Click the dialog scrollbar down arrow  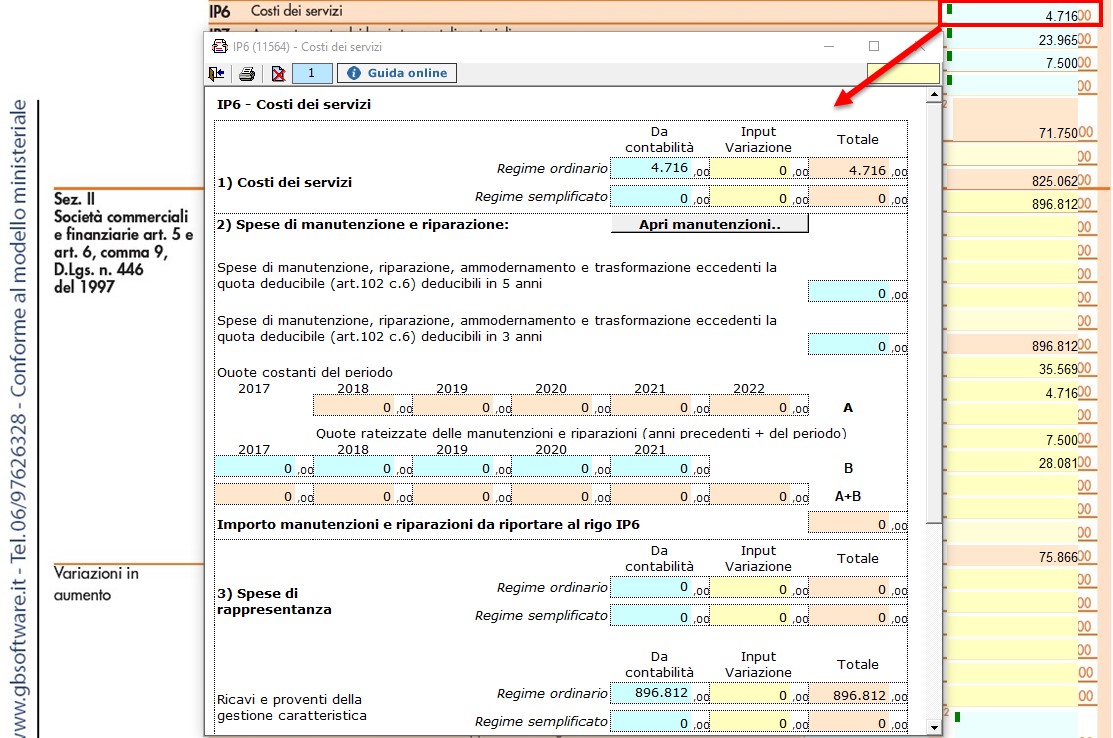934,727
